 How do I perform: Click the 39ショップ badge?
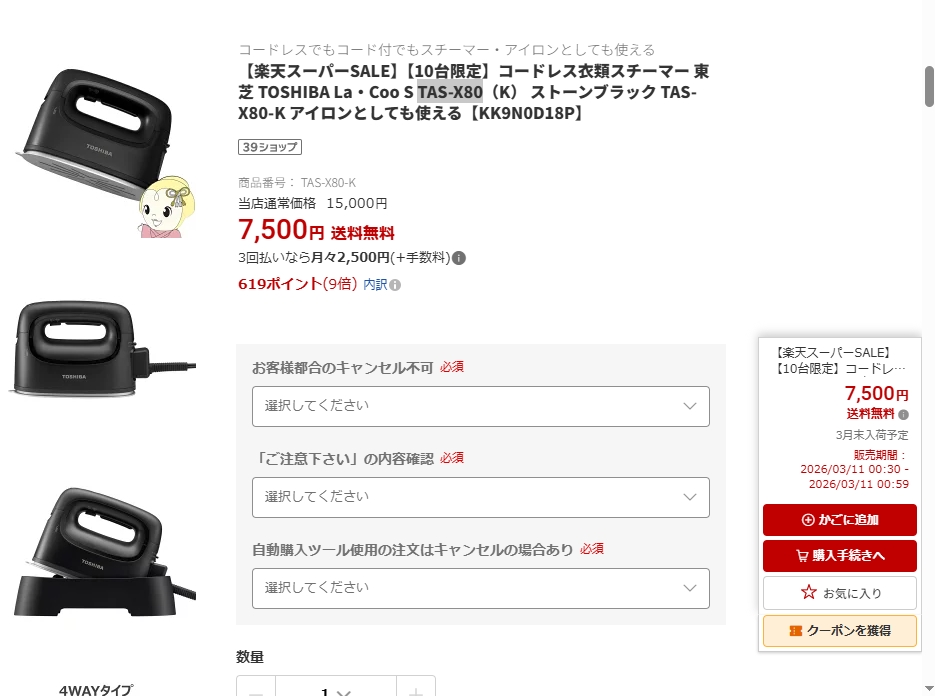pyautogui.click(x=270, y=147)
